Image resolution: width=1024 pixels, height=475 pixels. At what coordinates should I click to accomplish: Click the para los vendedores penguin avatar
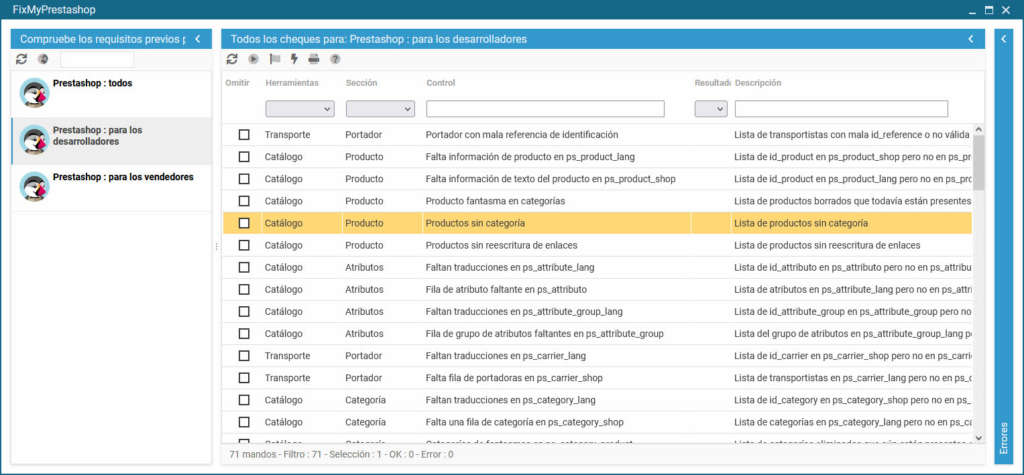point(34,186)
